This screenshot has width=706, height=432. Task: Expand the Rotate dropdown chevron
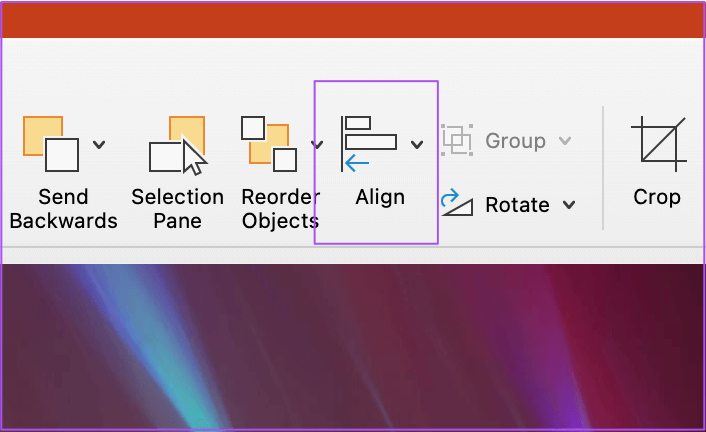coord(569,205)
